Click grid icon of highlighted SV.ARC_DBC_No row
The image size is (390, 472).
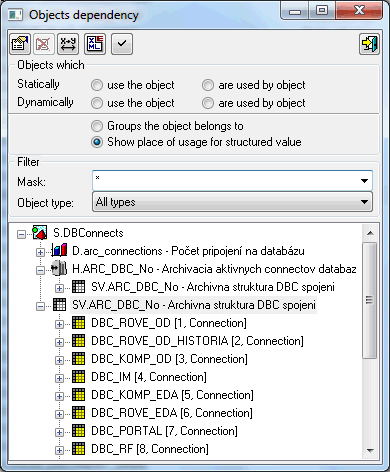tap(59, 305)
